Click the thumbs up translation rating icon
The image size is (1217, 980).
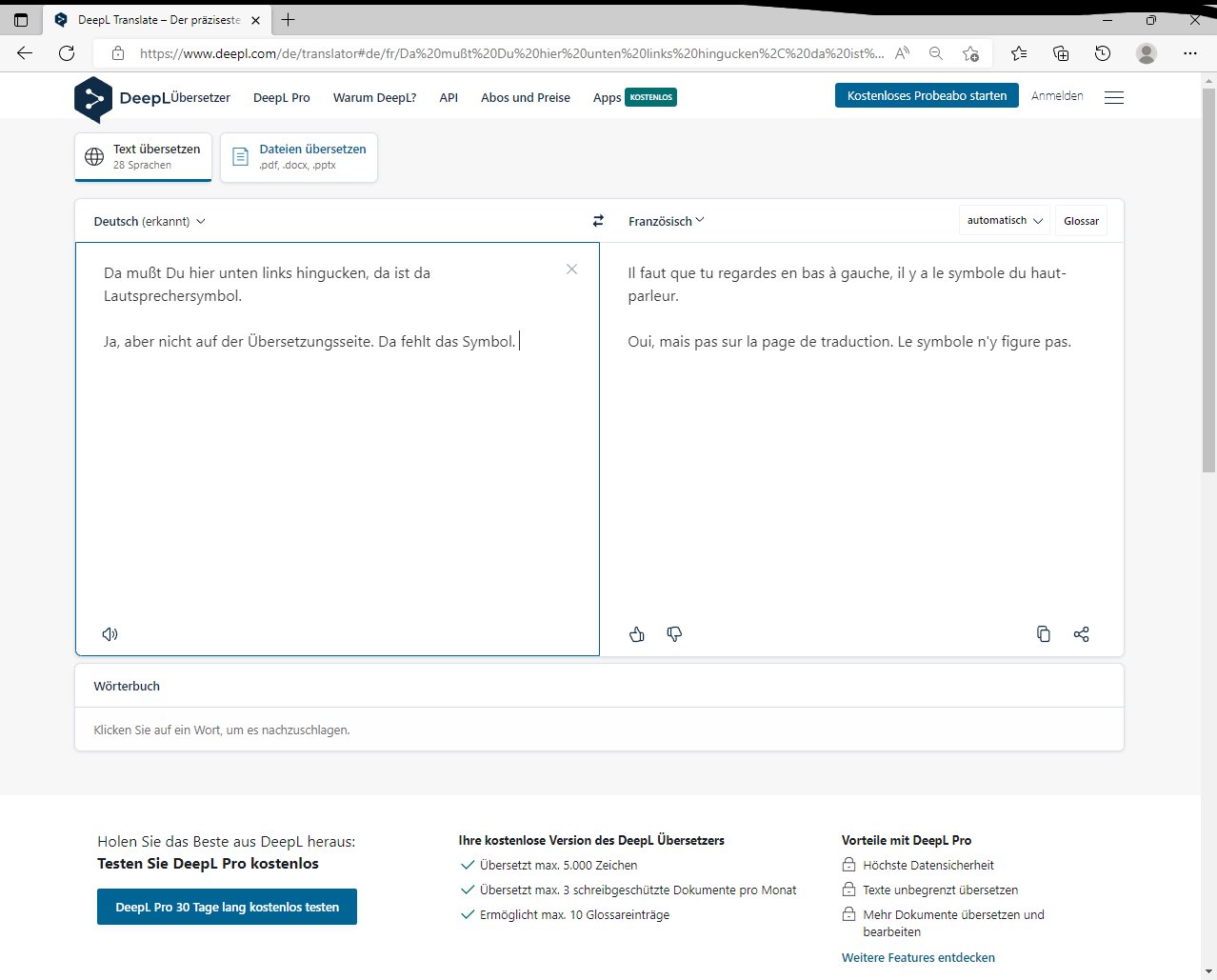(637, 634)
